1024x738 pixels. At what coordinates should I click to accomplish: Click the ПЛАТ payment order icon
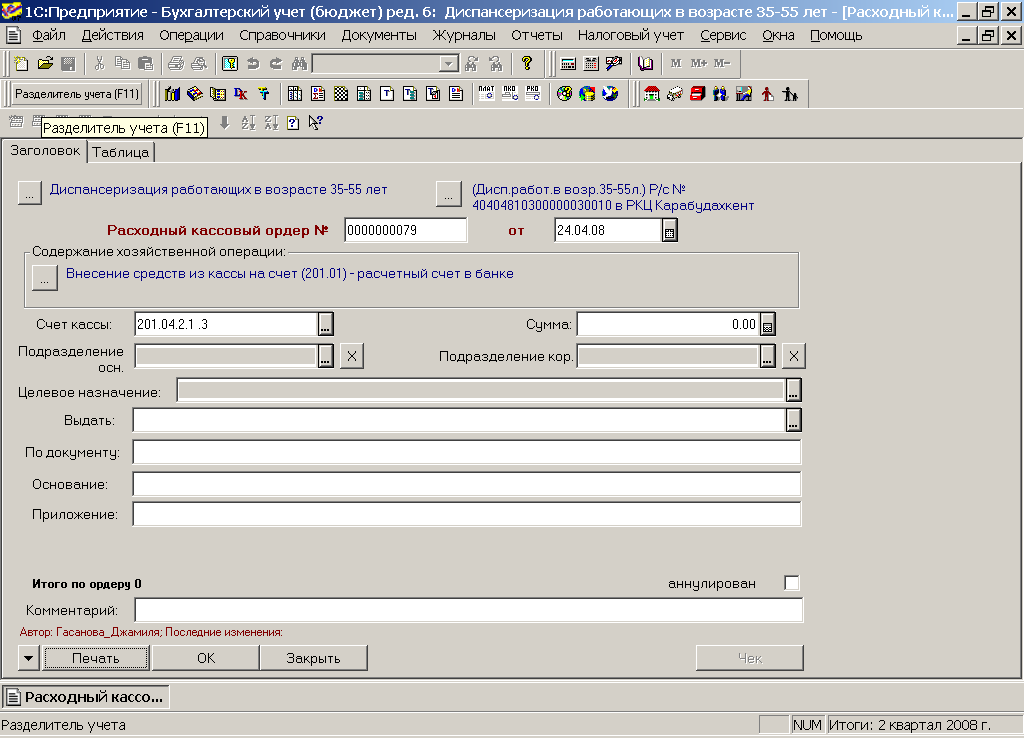click(486, 94)
